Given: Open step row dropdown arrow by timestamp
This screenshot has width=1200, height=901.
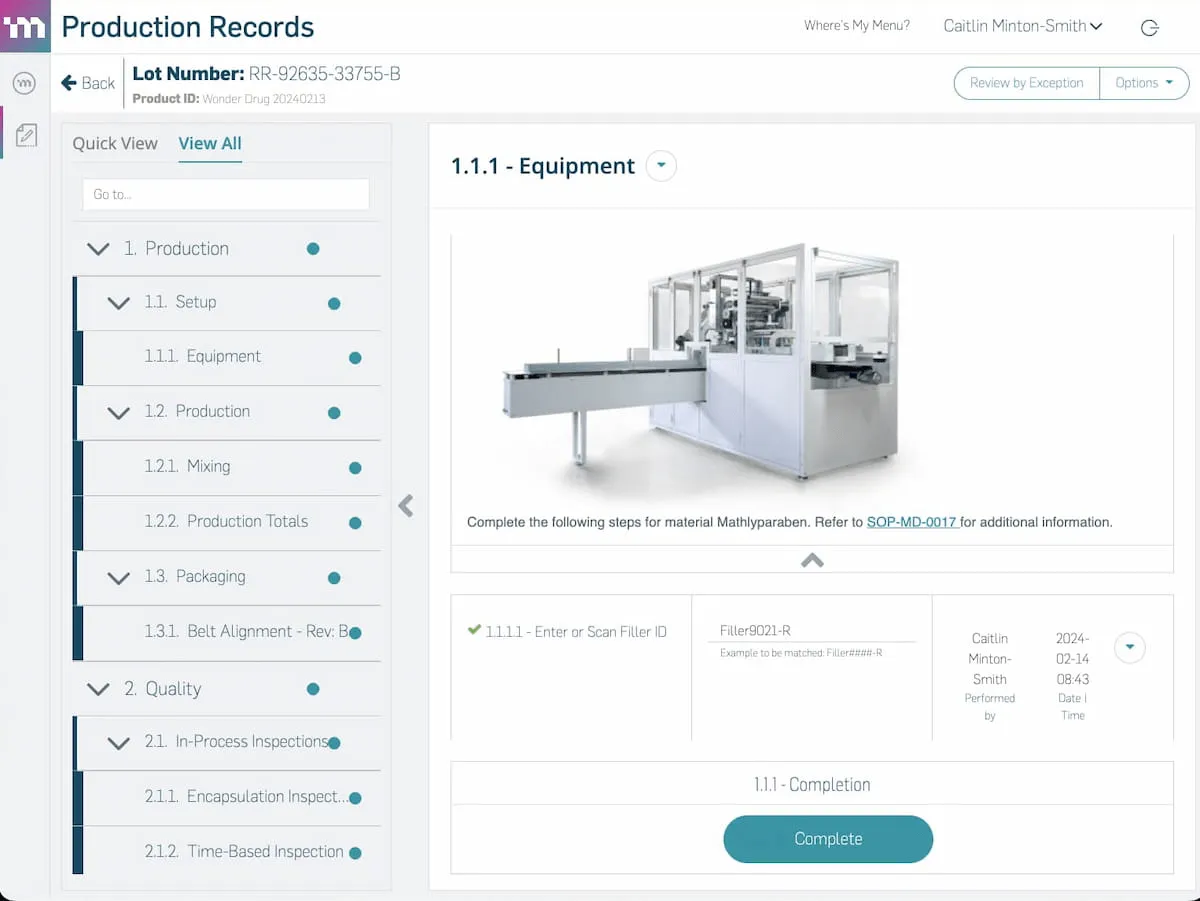Looking at the screenshot, I should (x=1130, y=647).
